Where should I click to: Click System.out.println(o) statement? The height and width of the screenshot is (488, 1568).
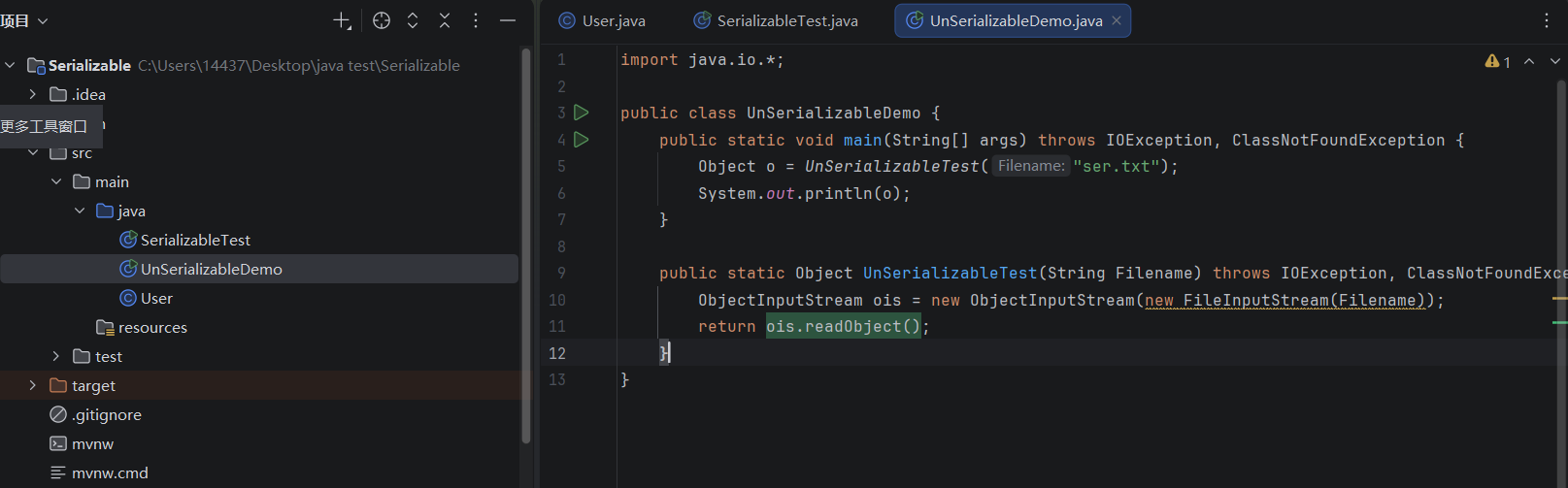pos(805,193)
